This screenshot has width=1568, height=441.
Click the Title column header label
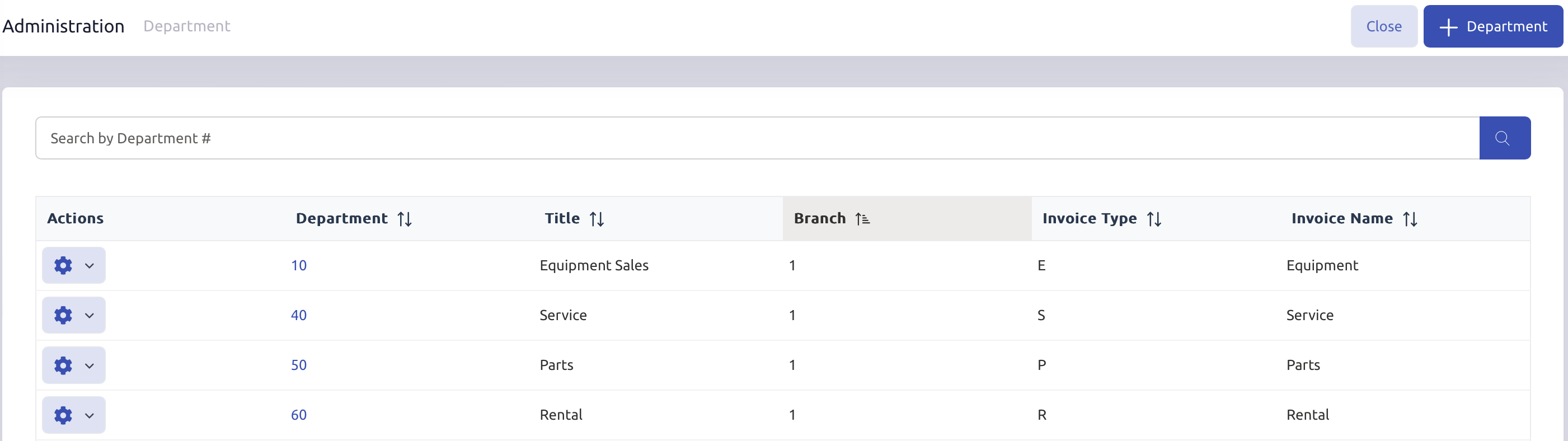point(562,219)
